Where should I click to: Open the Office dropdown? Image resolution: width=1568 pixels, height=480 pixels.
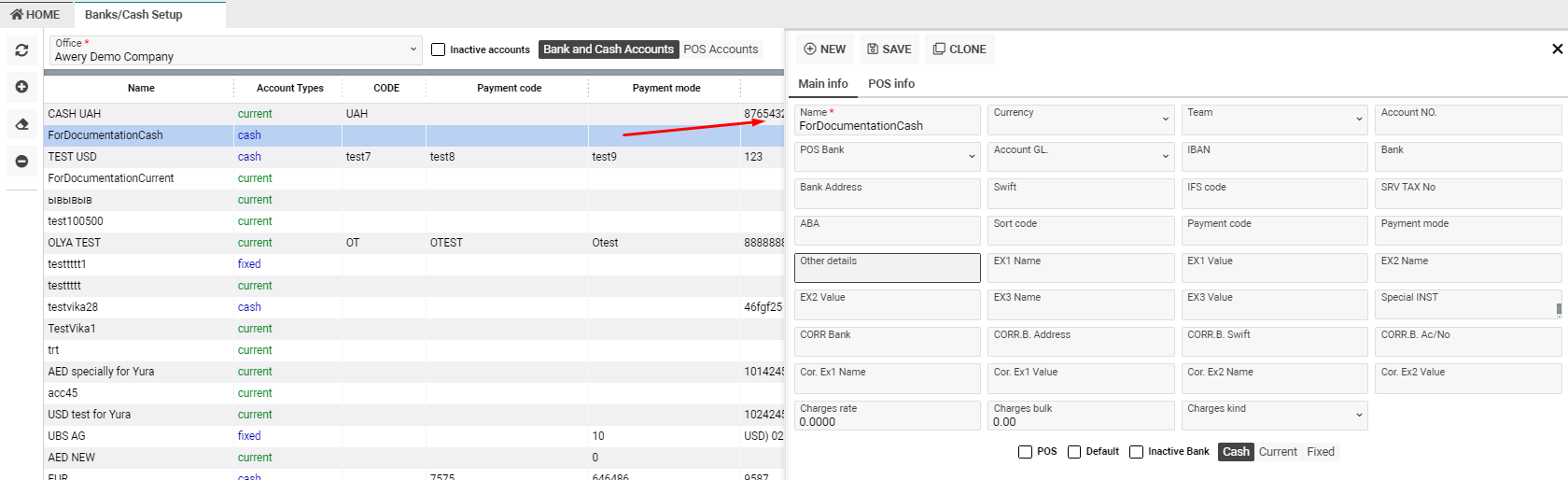[x=235, y=50]
